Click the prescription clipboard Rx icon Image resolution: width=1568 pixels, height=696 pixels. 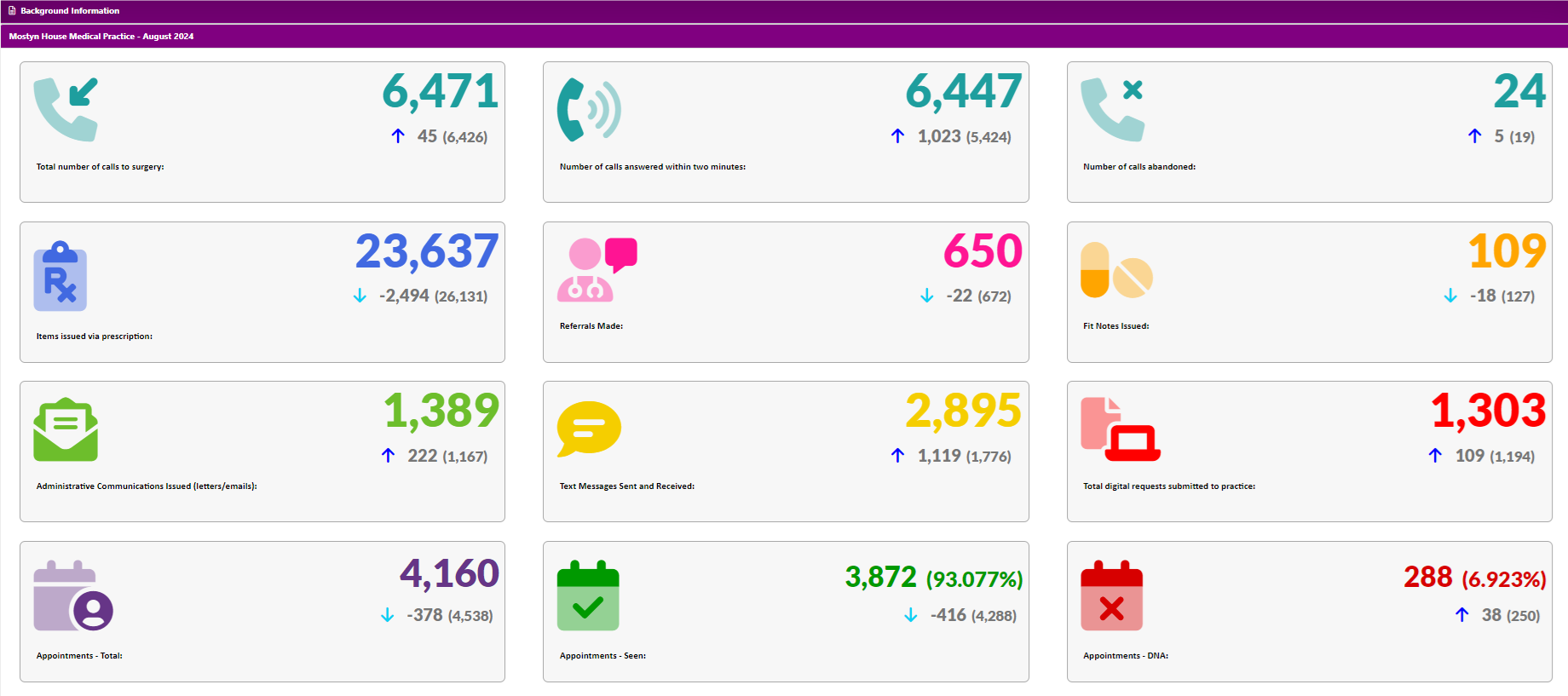click(x=61, y=276)
